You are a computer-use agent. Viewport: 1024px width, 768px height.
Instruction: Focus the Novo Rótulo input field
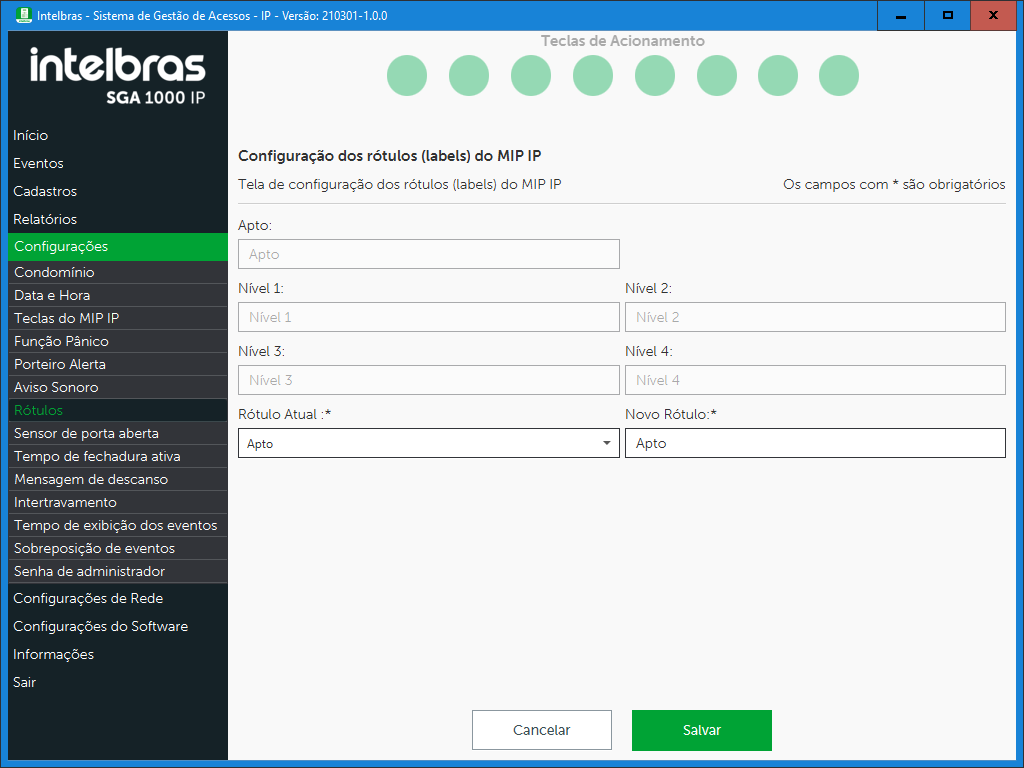tap(814, 443)
